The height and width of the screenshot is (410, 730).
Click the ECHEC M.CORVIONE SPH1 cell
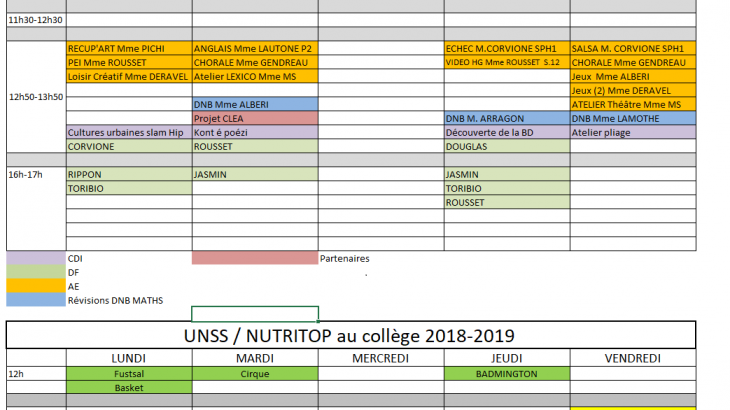click(x=507, y=48)
